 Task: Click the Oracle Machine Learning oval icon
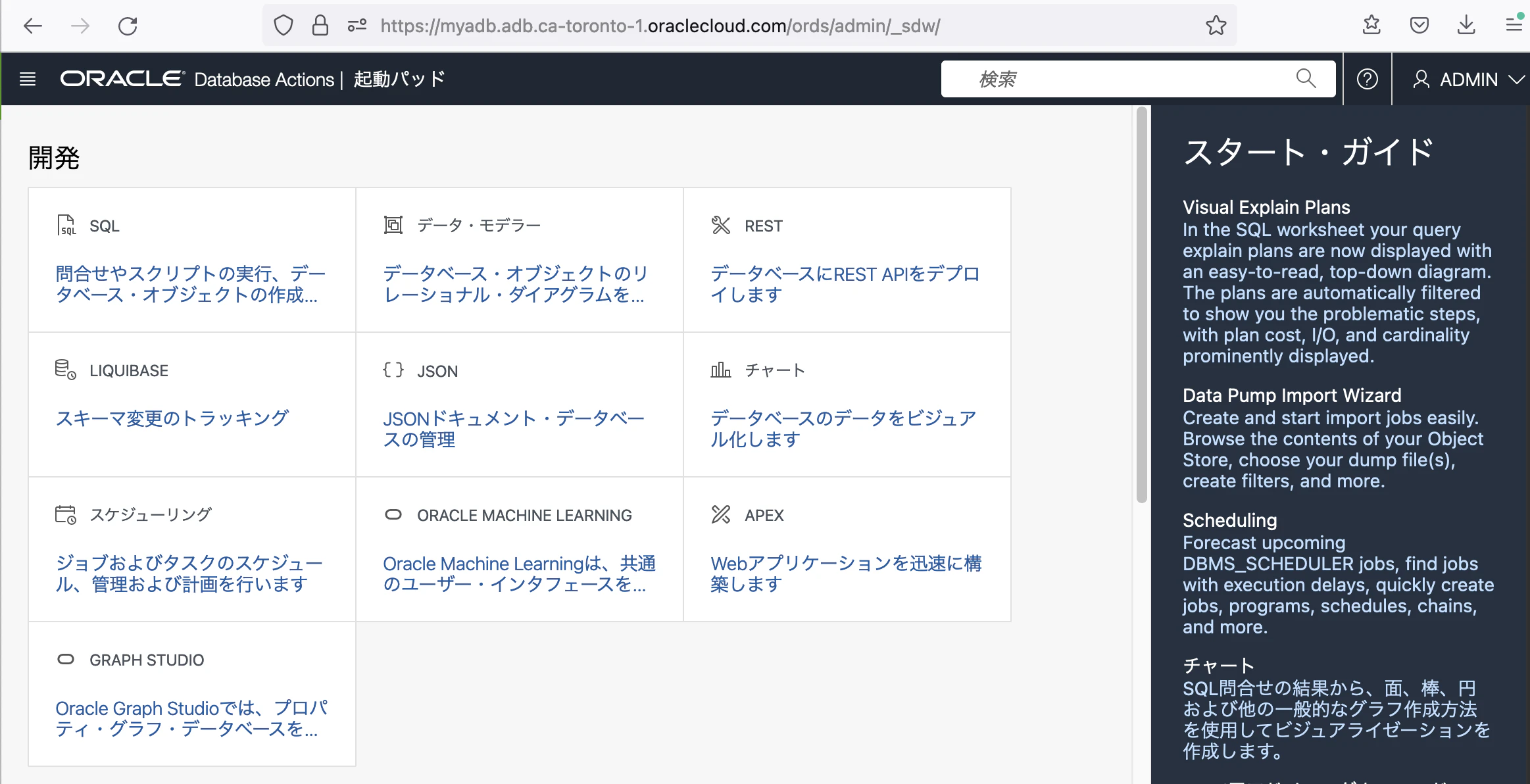click(x=393, y=514)
